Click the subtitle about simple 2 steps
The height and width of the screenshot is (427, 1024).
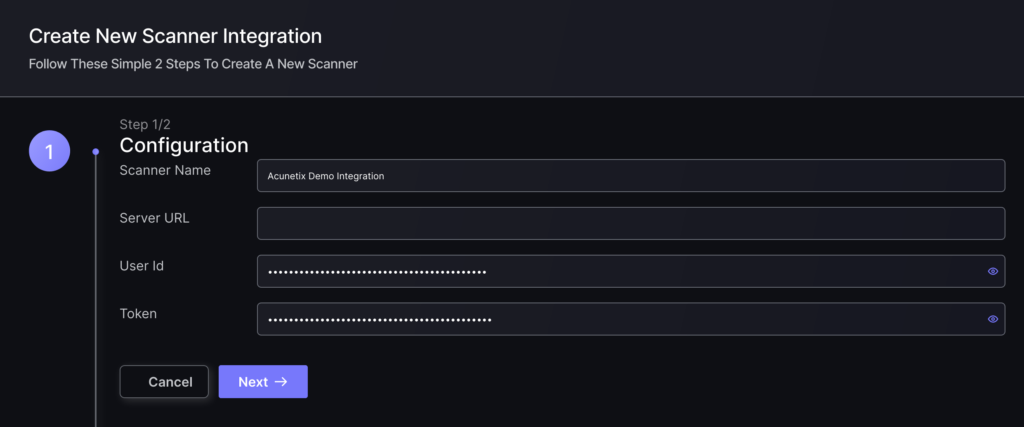193,65
